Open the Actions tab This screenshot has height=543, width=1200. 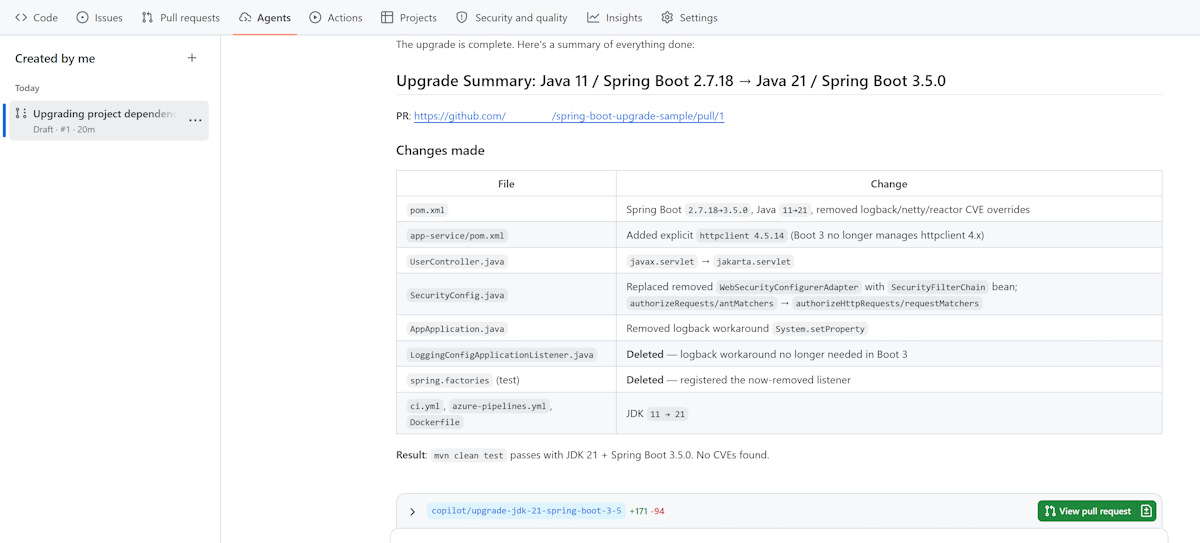(336, 18)
